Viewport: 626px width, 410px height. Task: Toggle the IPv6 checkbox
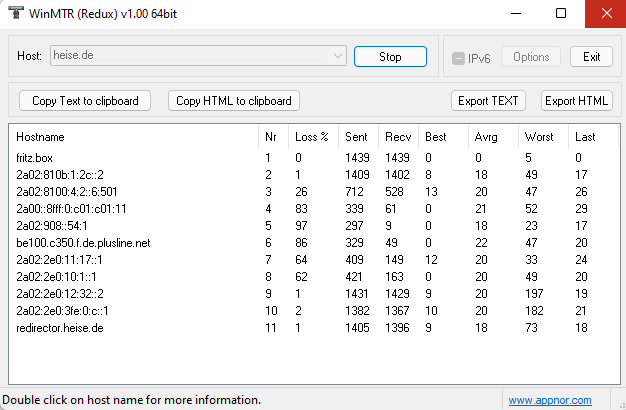(x=459, y=57)
